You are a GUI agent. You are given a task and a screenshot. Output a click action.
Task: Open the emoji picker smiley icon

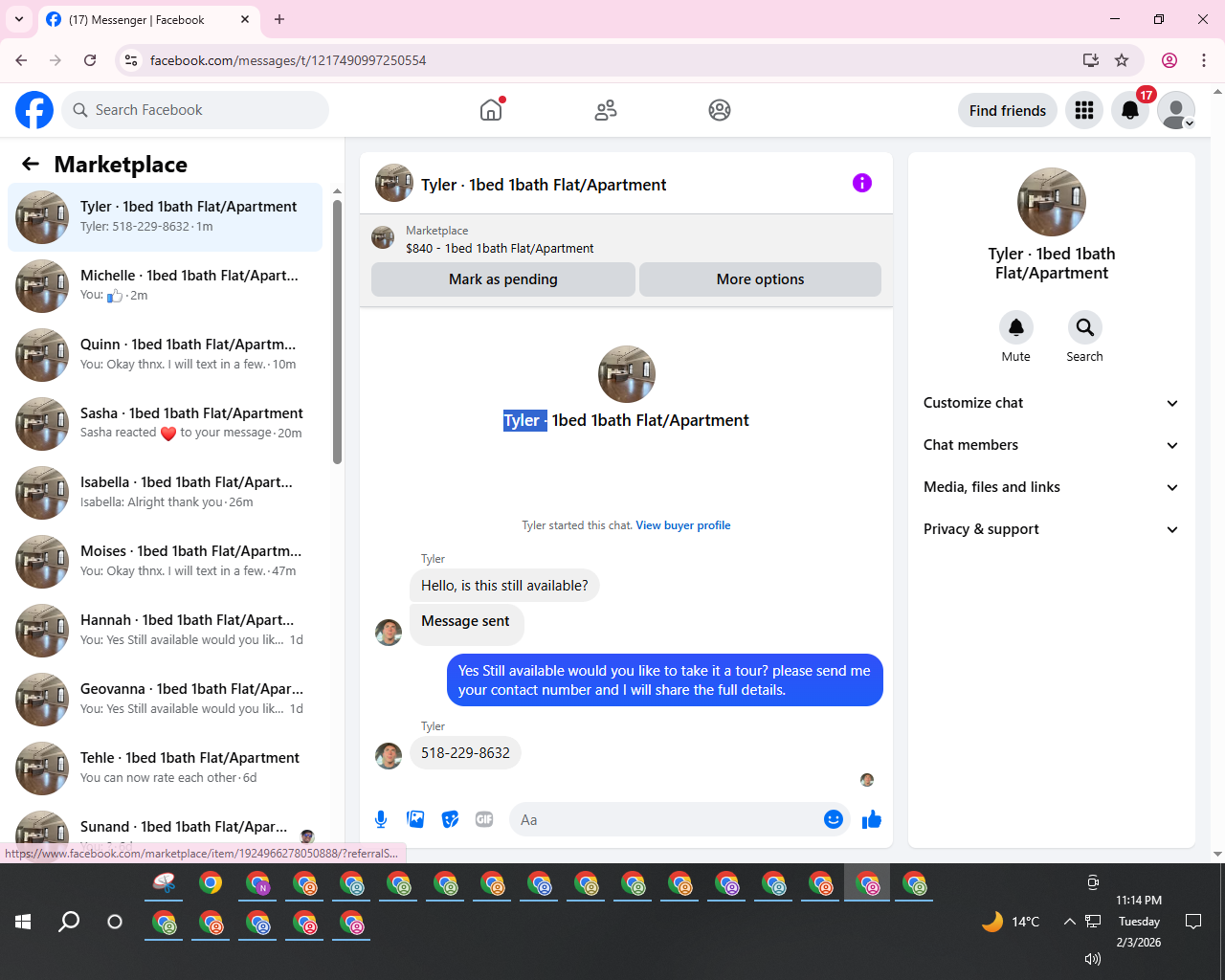834,819
